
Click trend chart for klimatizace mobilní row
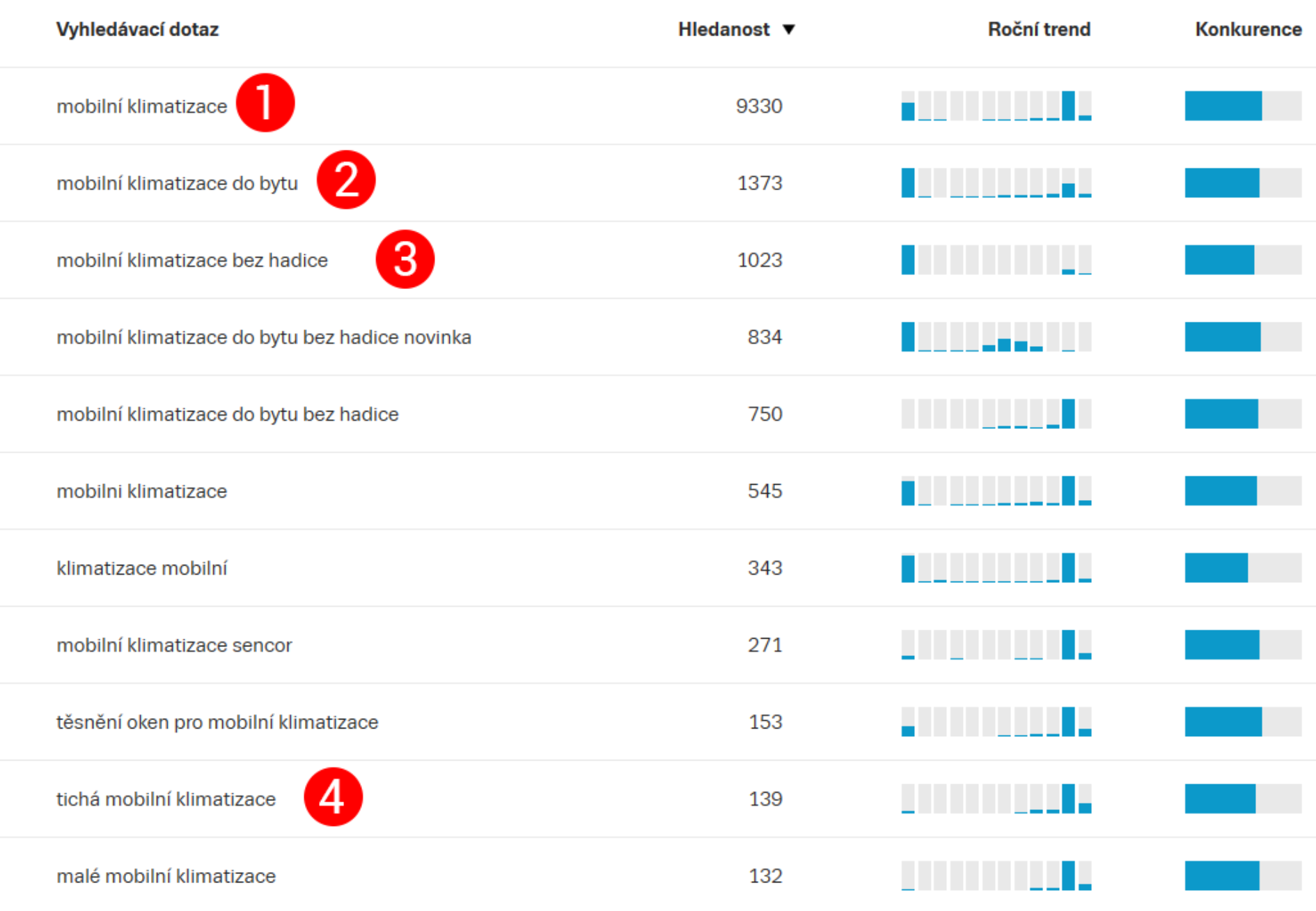coord(996,568)
